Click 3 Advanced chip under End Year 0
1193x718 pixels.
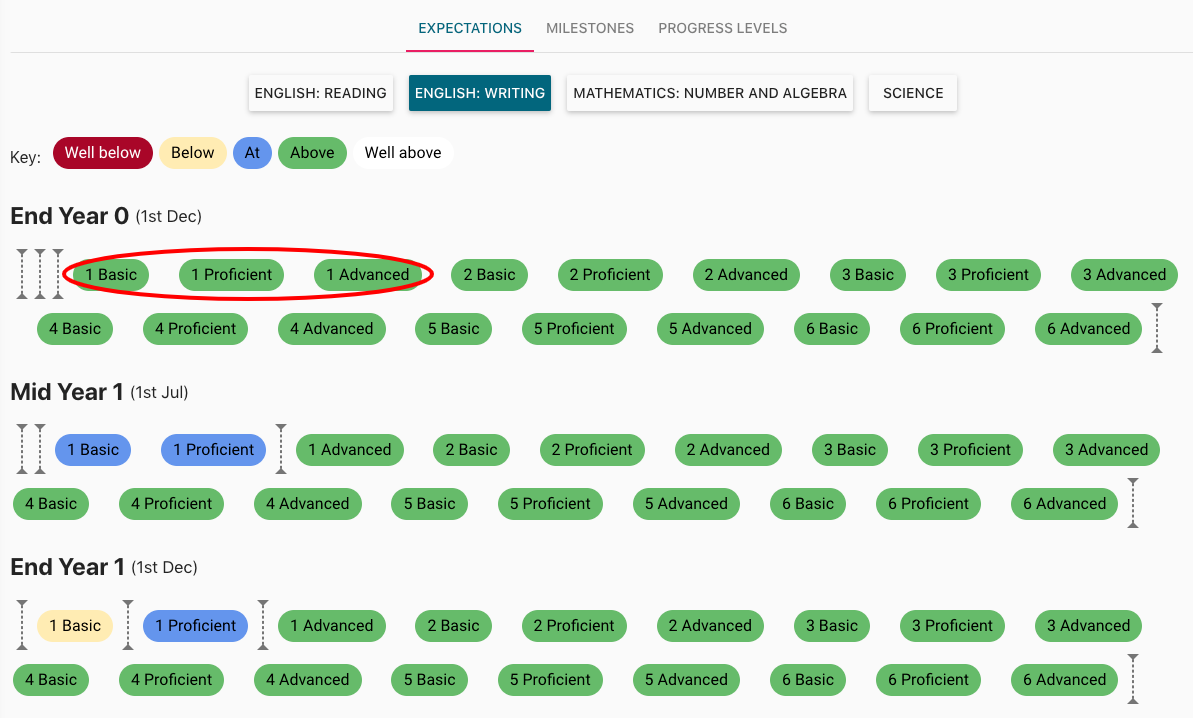(x=1124, y=275)
